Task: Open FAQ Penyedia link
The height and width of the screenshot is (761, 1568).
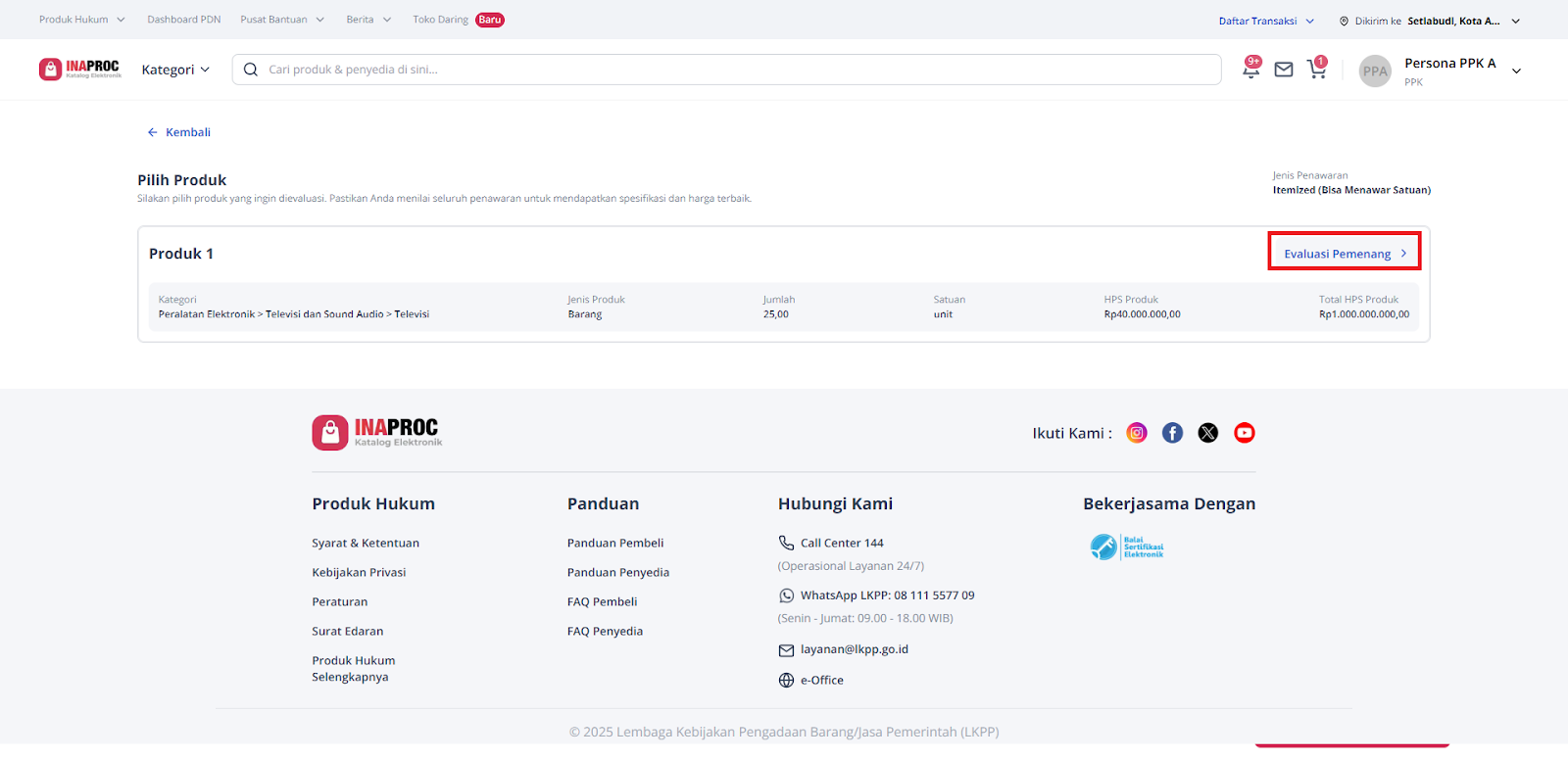Action: pyautogui.click(x=605, y=631)
